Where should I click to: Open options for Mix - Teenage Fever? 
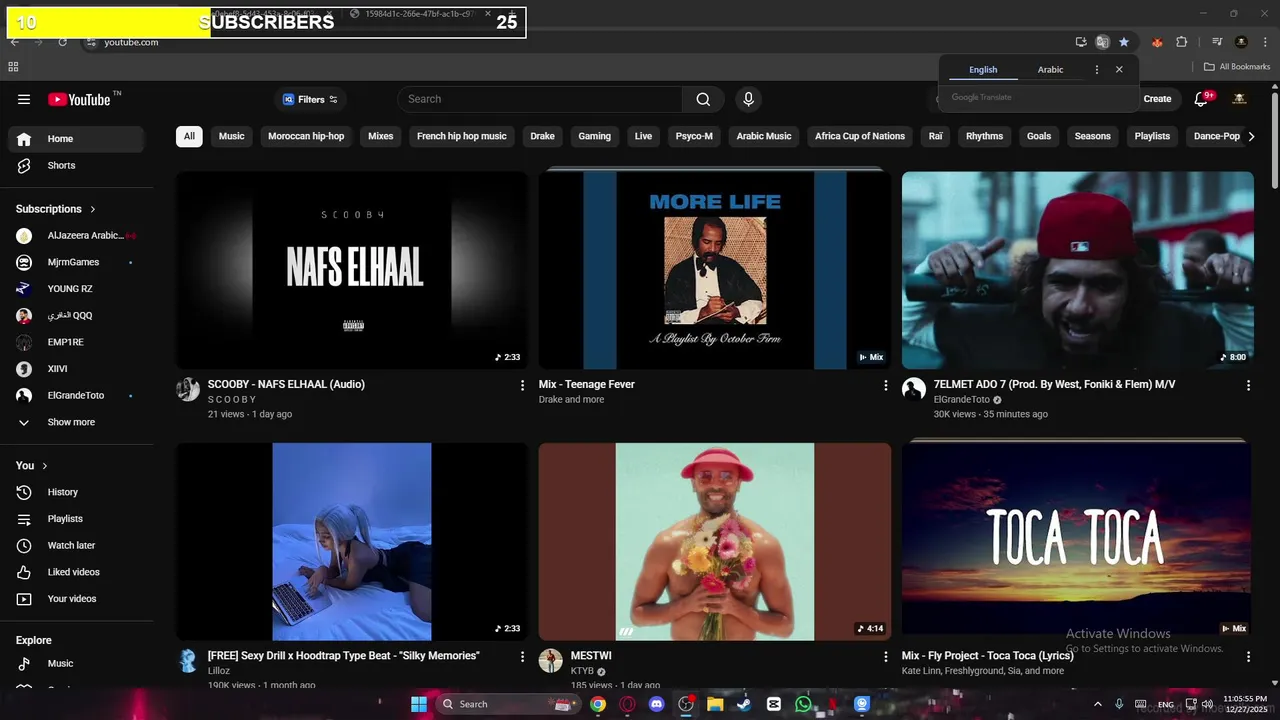[885, 385]
